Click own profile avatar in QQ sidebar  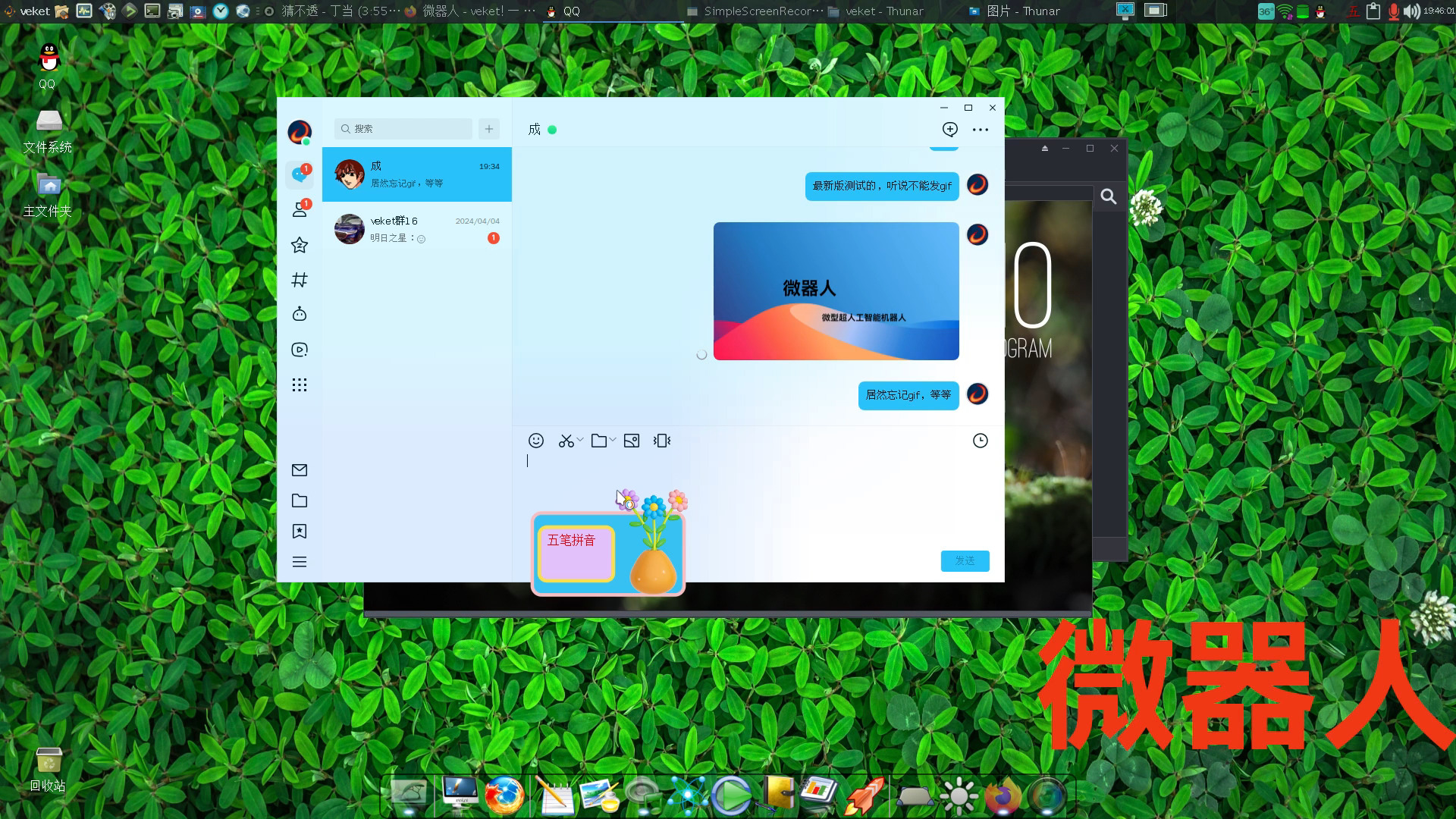click(300, 132)
